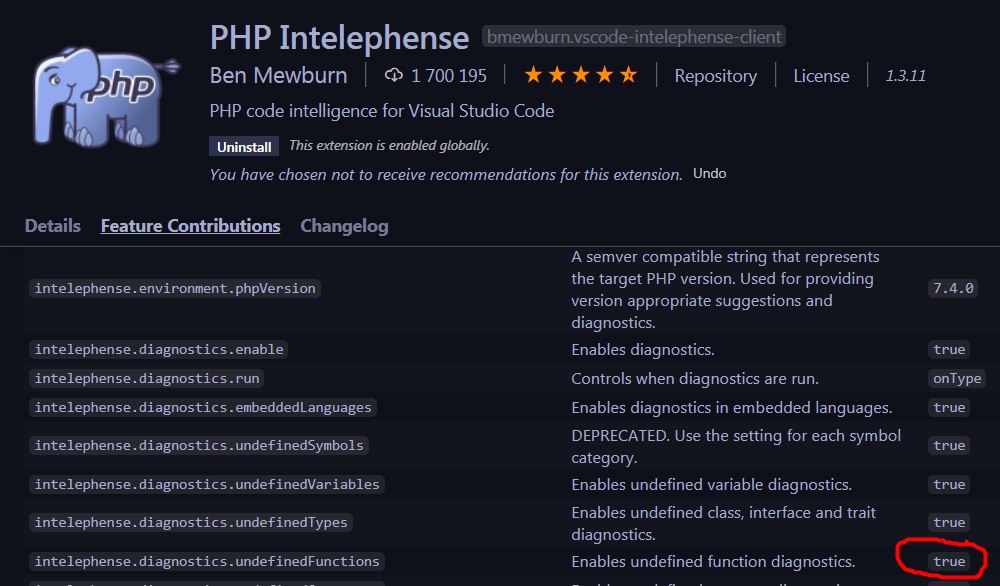The image size is (1000, 586).
Task: Click true value for embeddedLanguages
Action: (x=949, y=407)
